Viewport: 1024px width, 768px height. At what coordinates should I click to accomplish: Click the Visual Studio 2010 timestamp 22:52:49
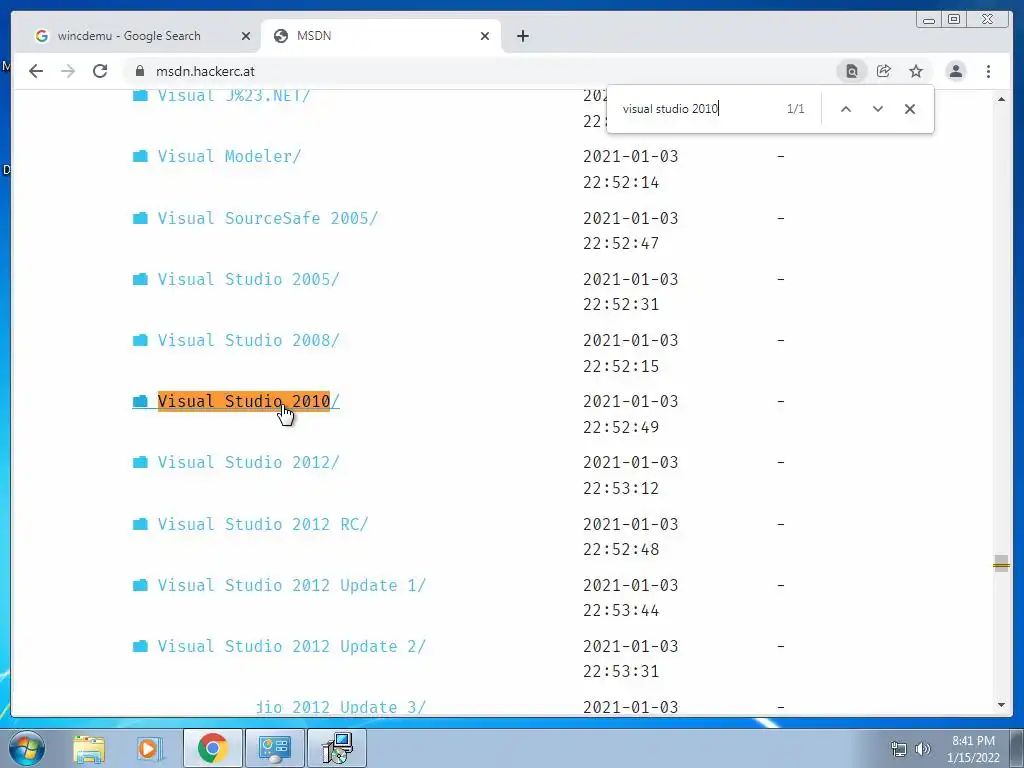621,427
